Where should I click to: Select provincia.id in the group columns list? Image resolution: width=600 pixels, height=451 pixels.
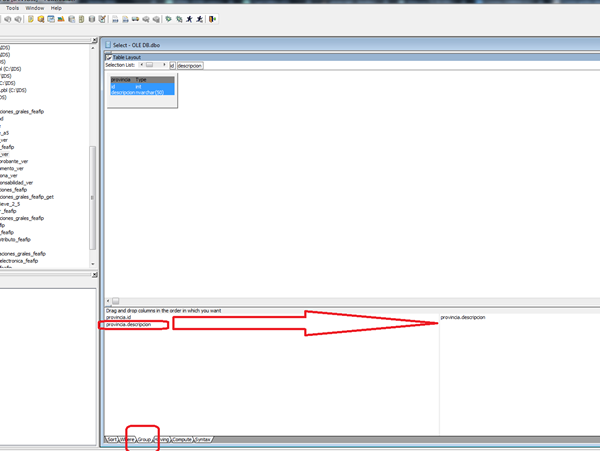pos(118,317)
